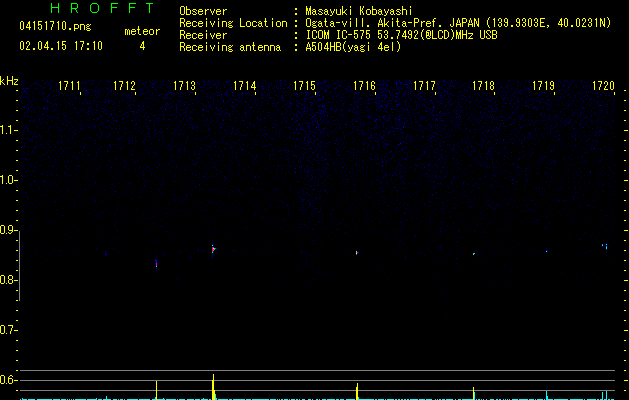Click time label 1713
629x400 pixels.
tap(184, 86)
